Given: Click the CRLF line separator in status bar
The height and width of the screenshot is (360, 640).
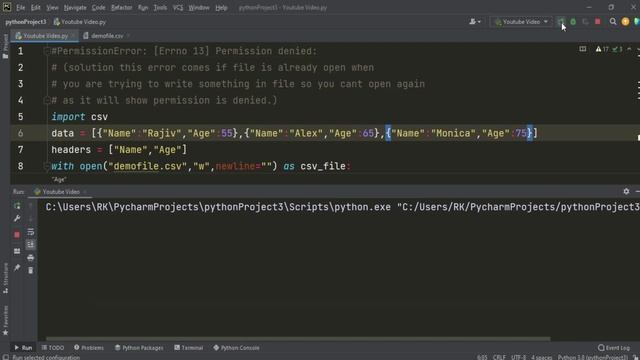Looking at the screenshot, I should tap(499, 357).
